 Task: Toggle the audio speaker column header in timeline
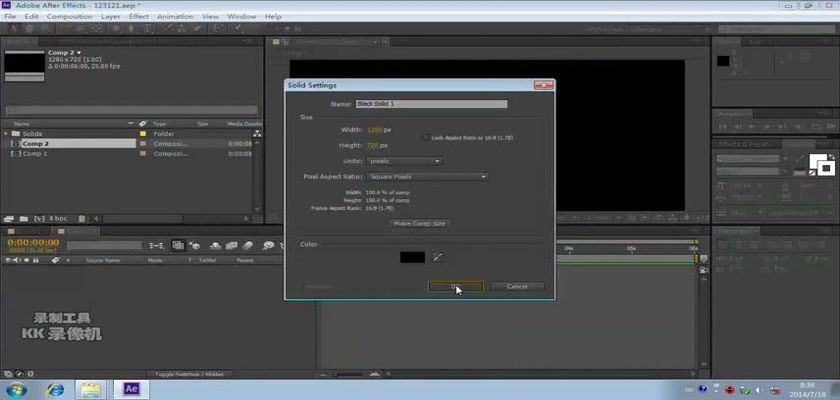click(17, 260)
